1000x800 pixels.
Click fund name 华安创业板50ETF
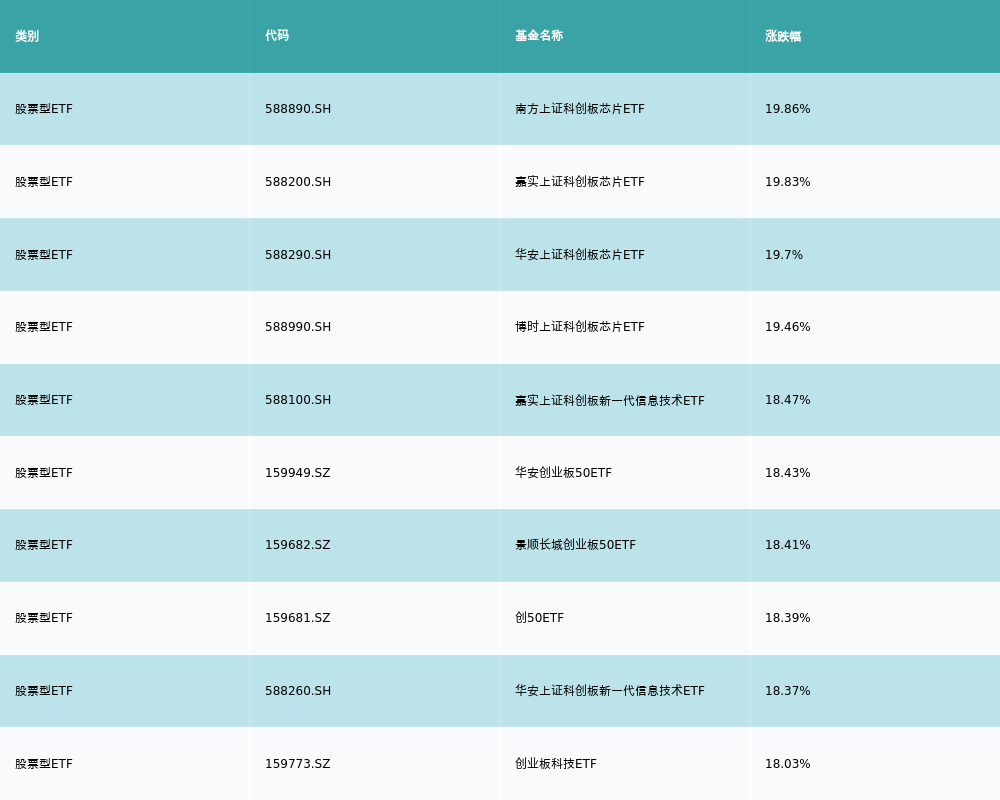(563, 473)
